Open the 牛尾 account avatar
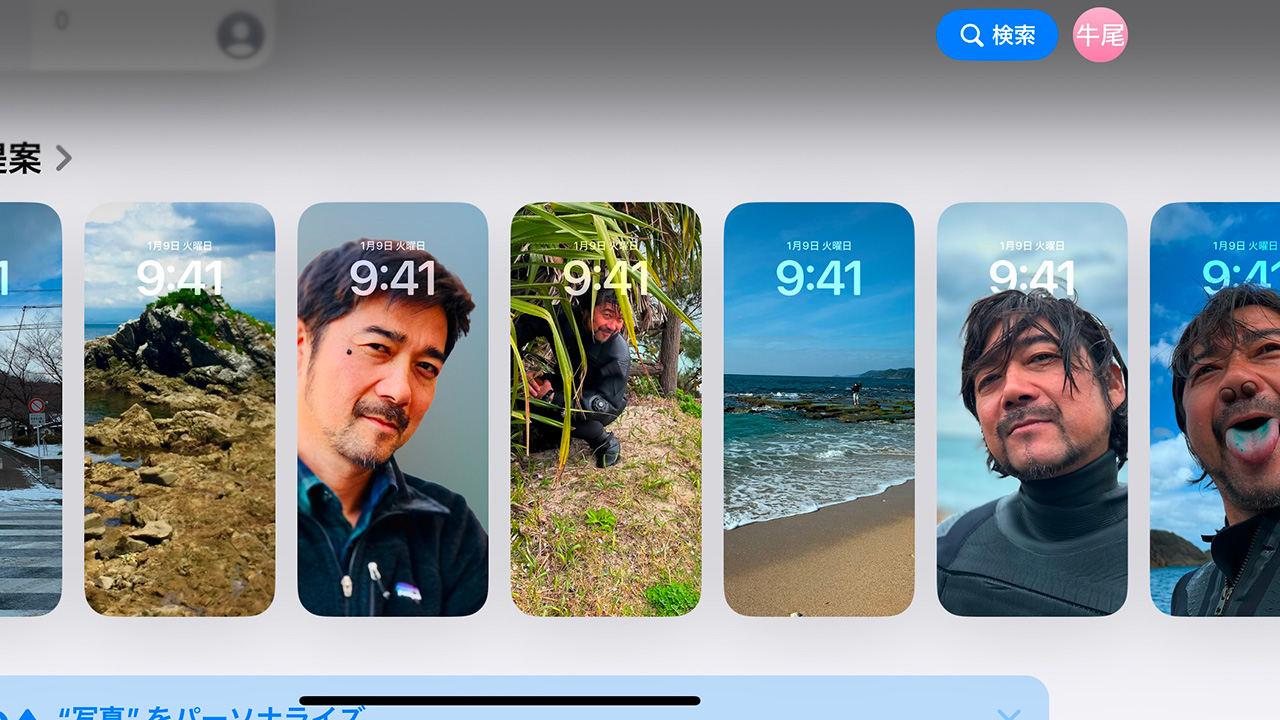The width and height of the screenshot is (1280, 720). click(x=1100, y=35)
